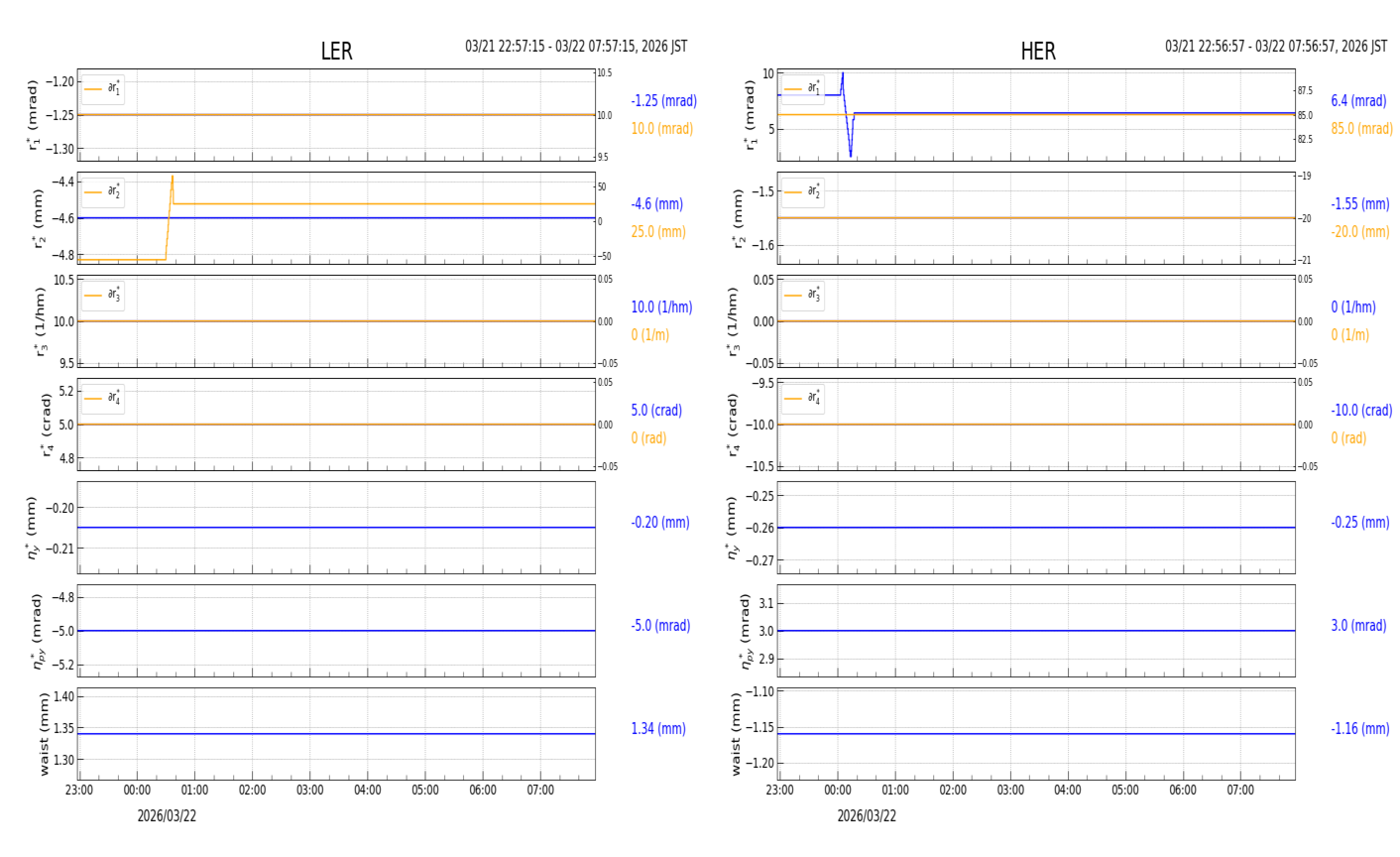The image size is (1400, 857).
Task: Click the 07:00 tick label on the HER time axis
Action: click(1239, 791)
